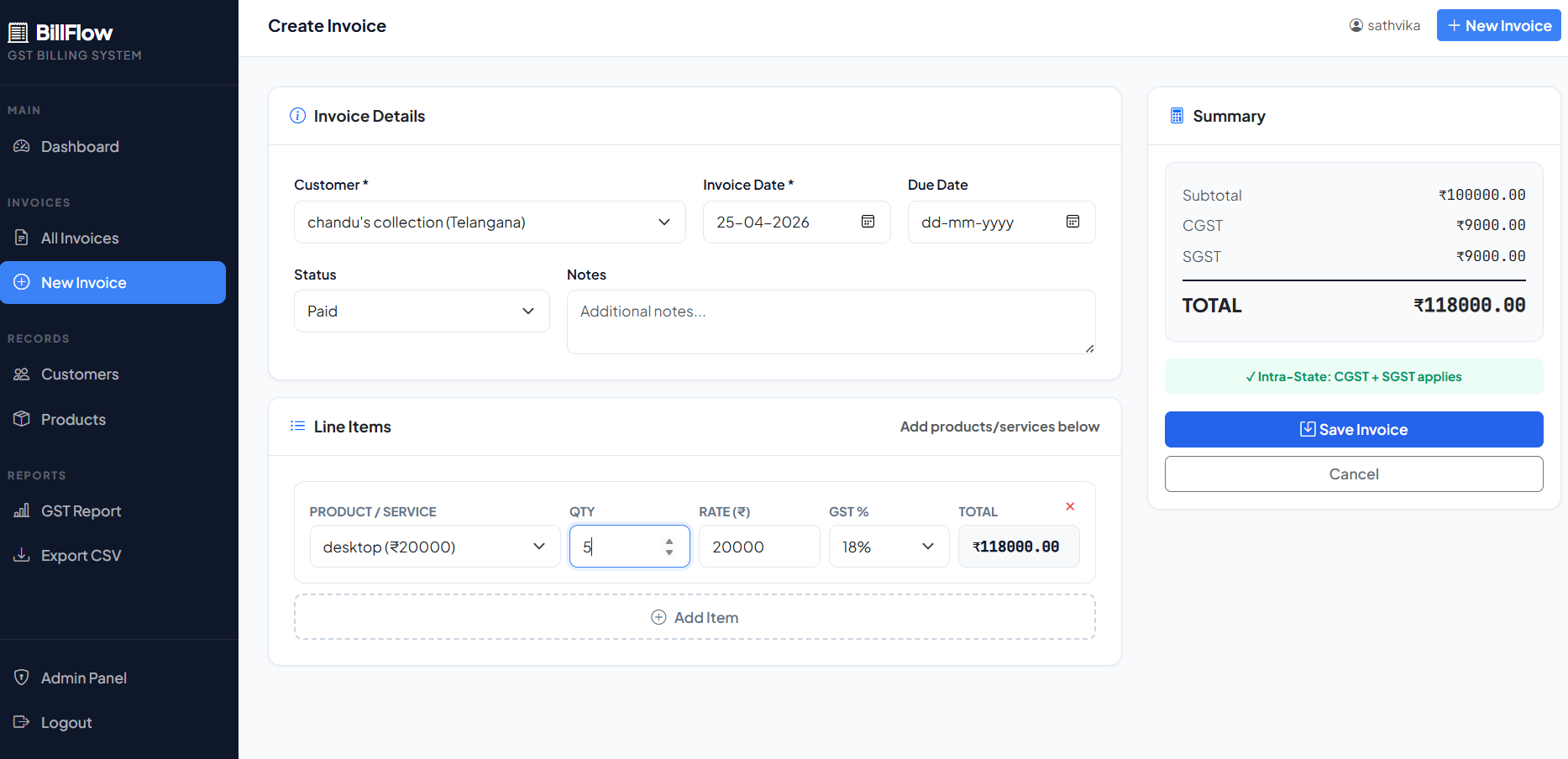Screen dimensions: 1568x759
Task: Open Admin Panel in the sidebar
Action: tap(113, 678)
